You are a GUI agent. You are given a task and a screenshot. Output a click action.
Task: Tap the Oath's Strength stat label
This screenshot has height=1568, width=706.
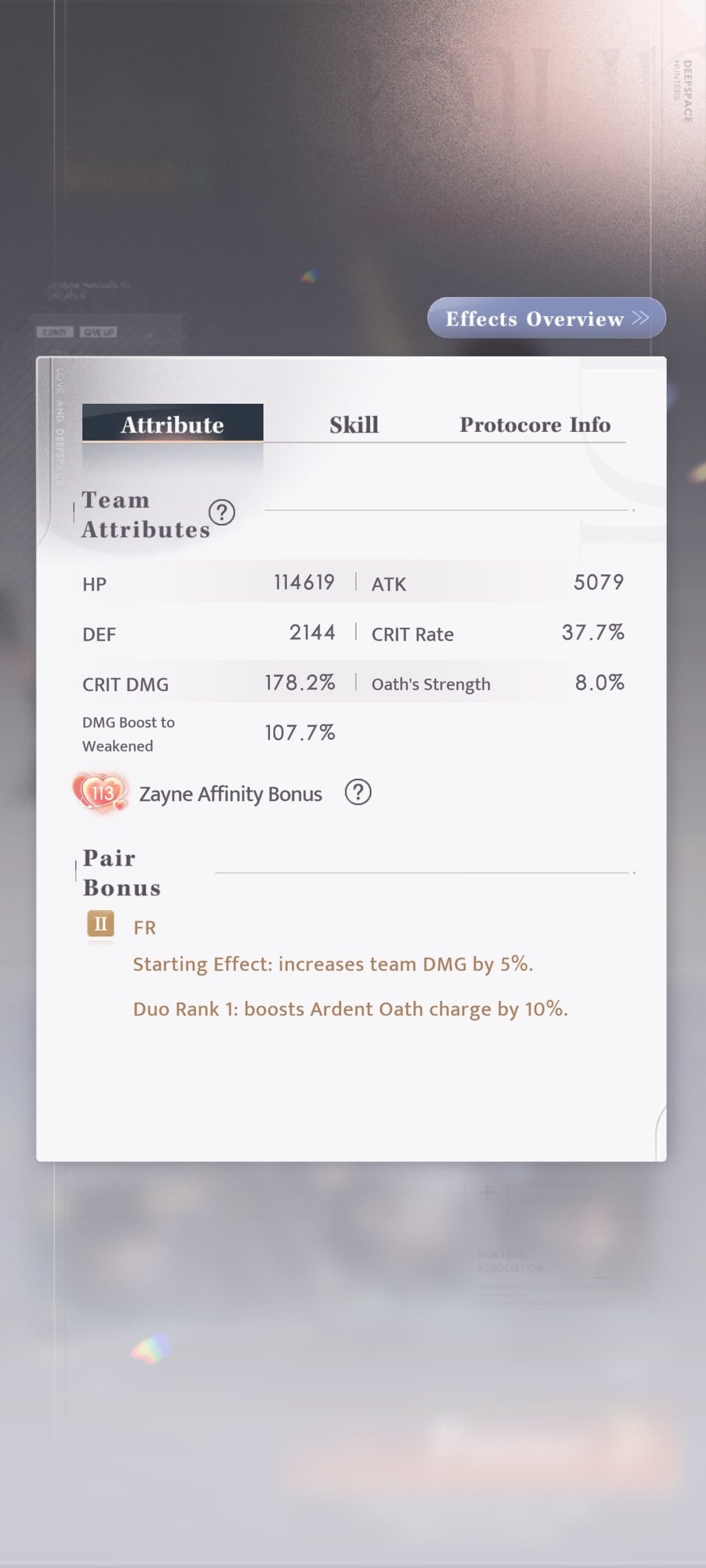tap(431, 684)
